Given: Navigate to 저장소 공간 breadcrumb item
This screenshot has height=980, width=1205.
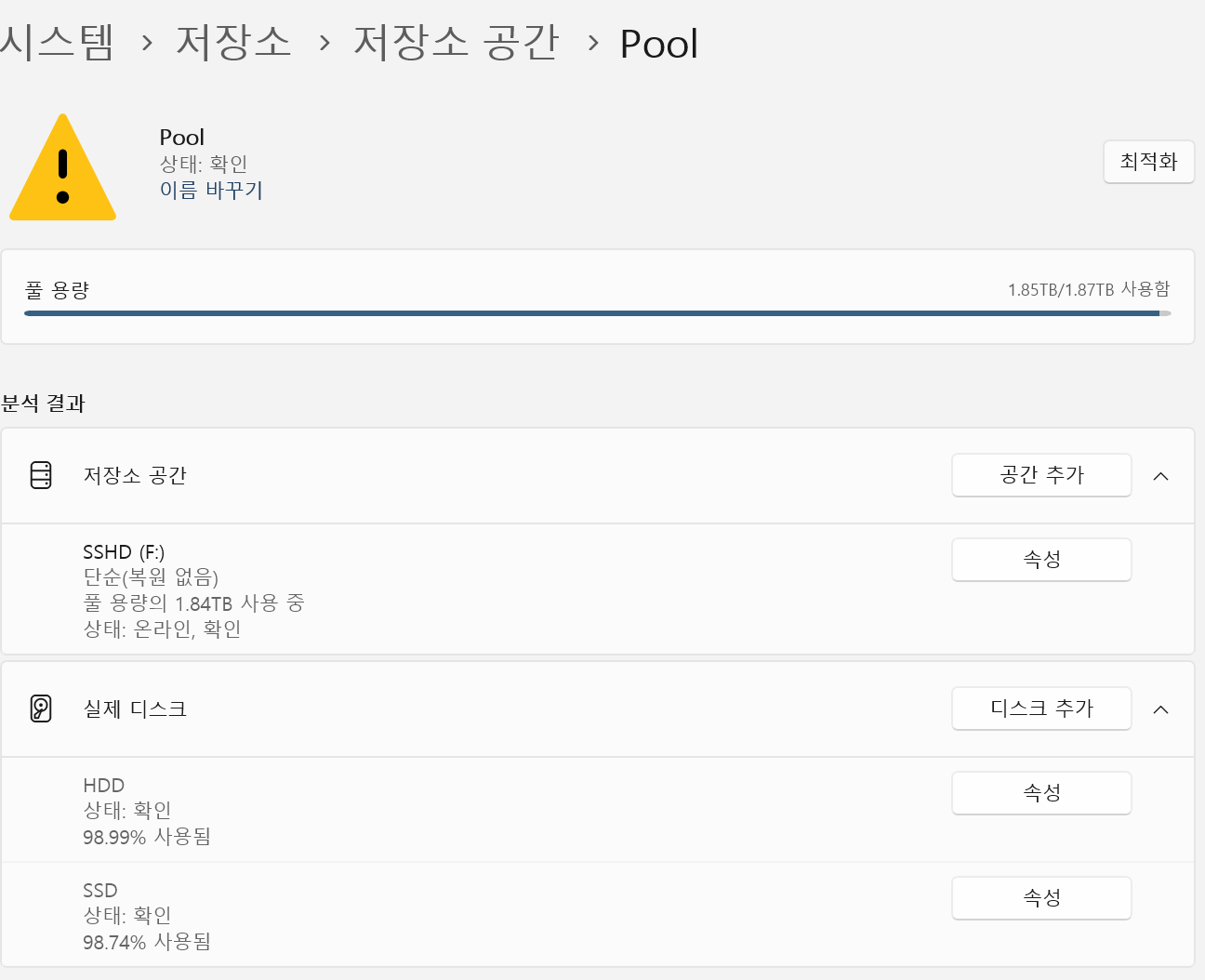Looking at the screenshot, I should point(457,43).
